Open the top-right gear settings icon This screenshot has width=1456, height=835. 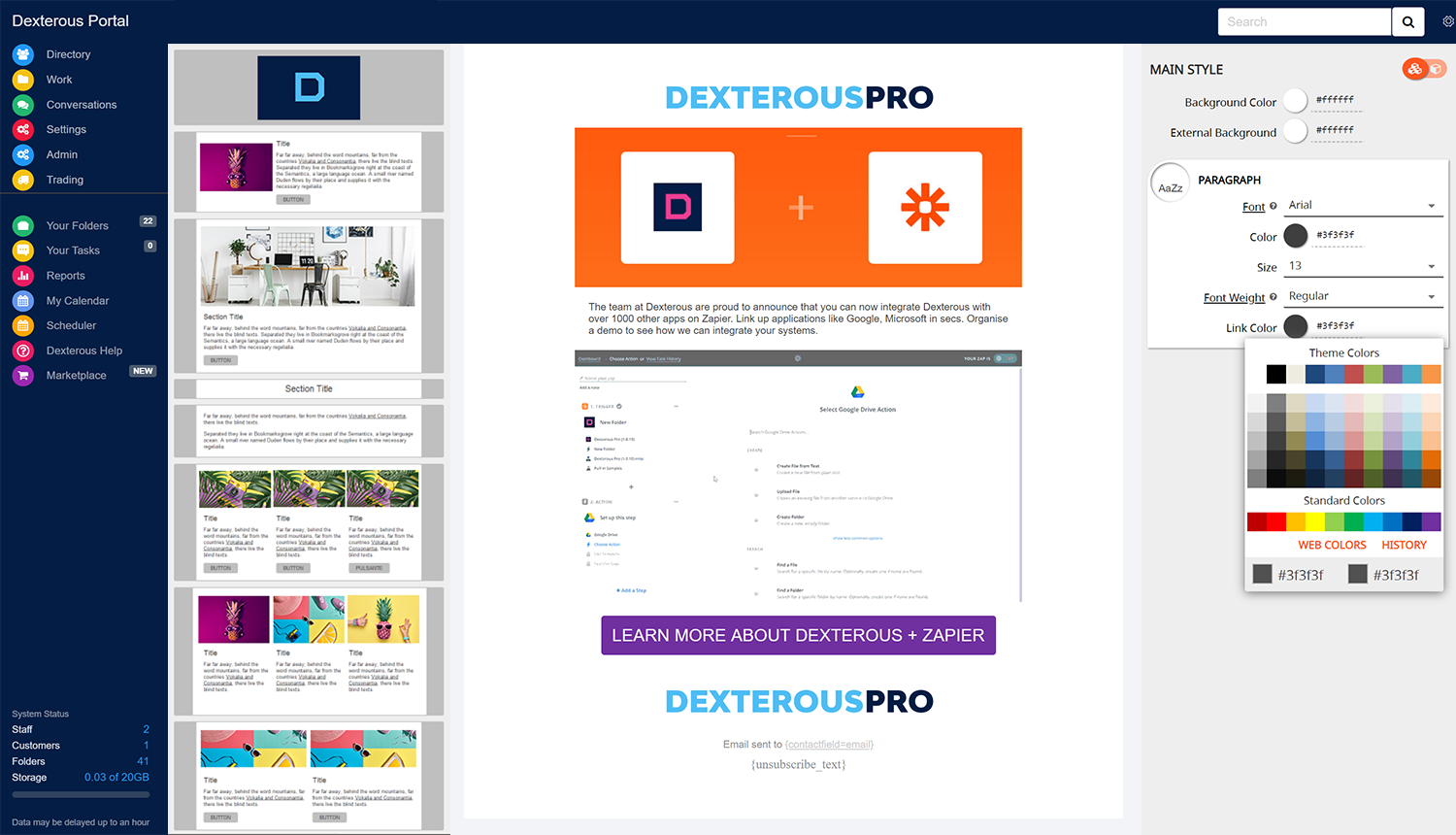1447,21
